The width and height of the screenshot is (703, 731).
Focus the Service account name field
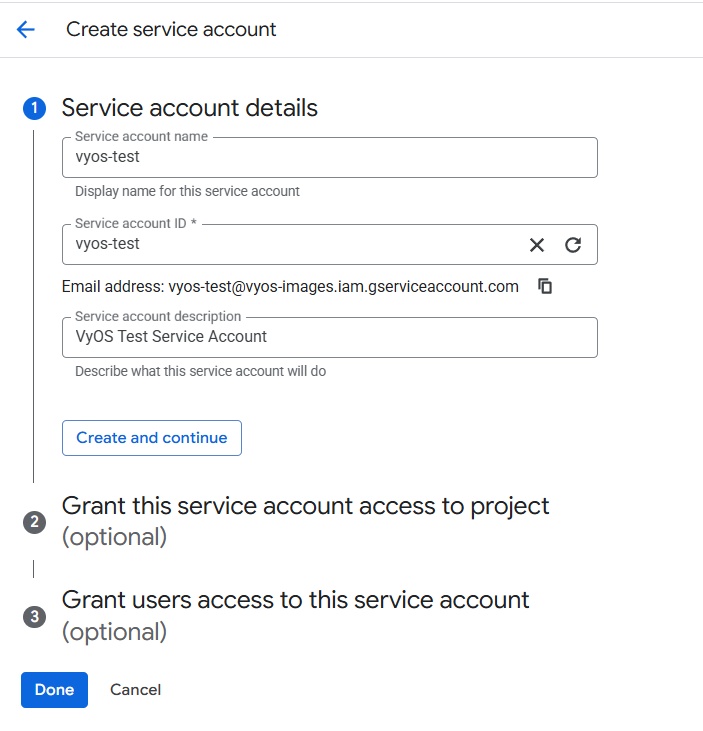click(329, 158)
